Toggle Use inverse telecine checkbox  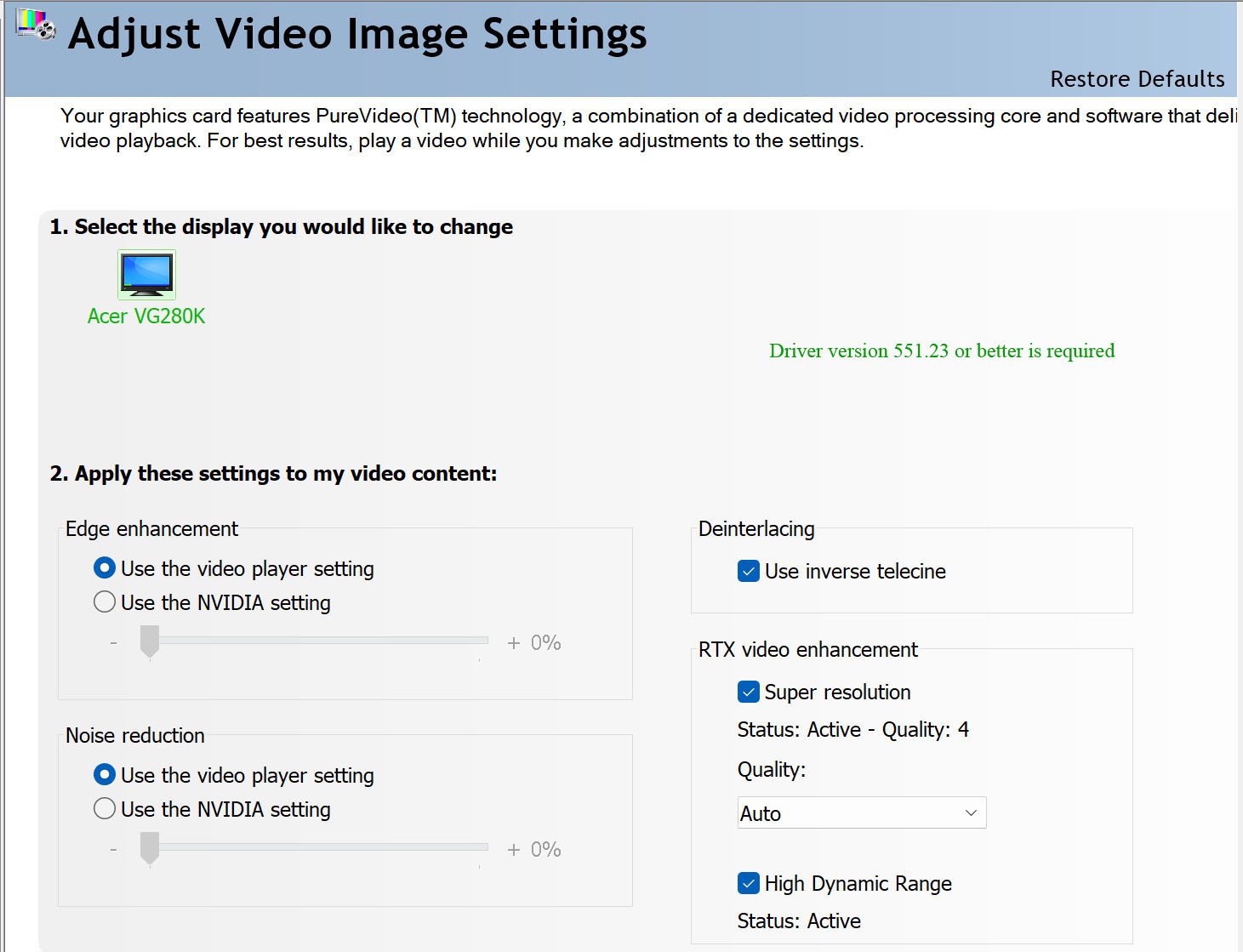click(x=749, y=571)
